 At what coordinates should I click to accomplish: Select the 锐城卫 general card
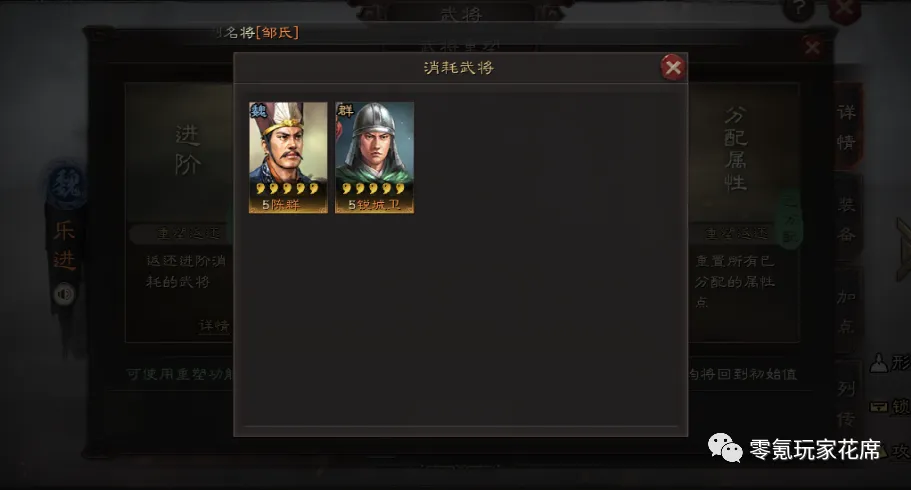[375, 158]
